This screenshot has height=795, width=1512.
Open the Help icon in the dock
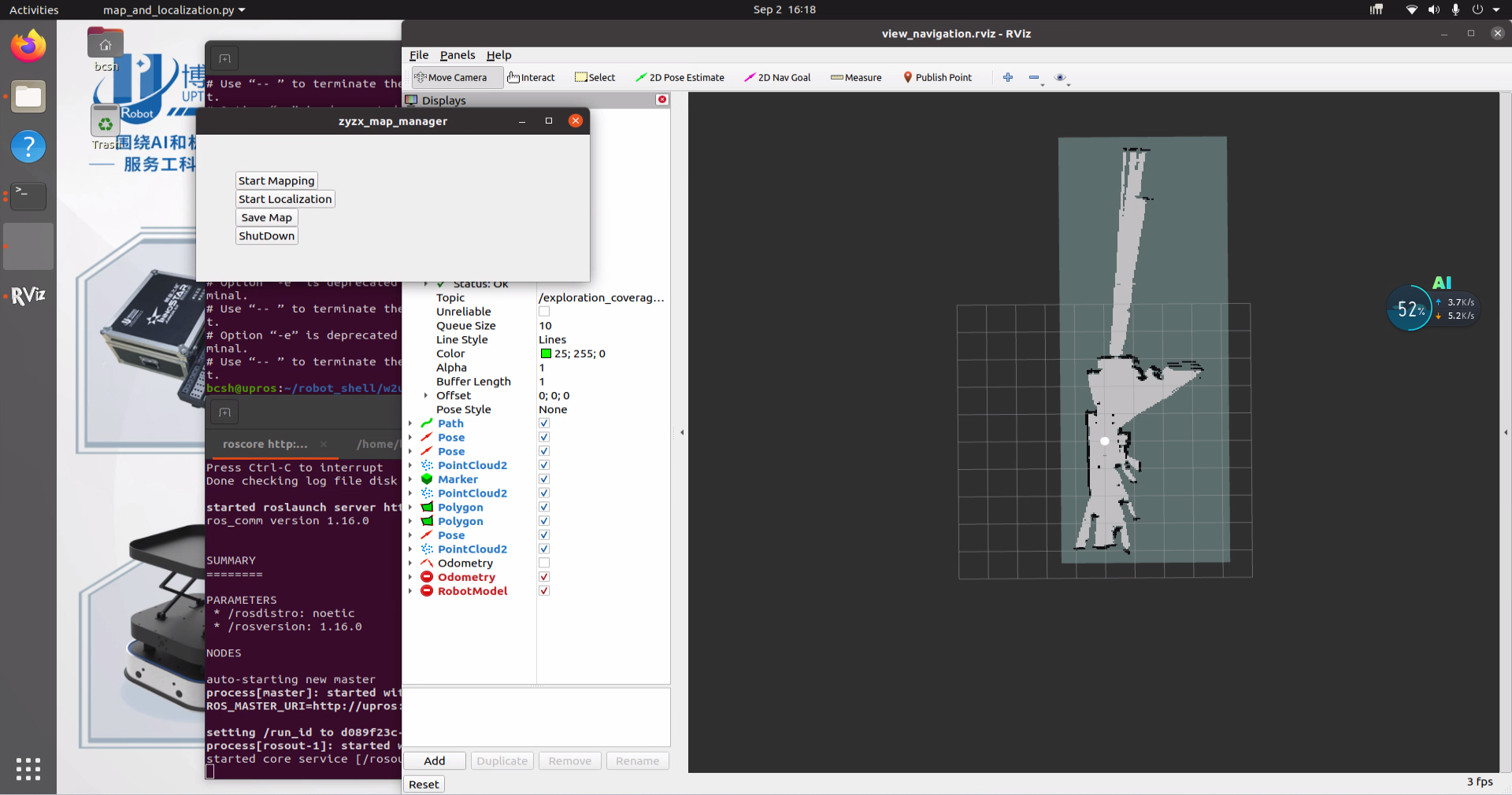28,146
